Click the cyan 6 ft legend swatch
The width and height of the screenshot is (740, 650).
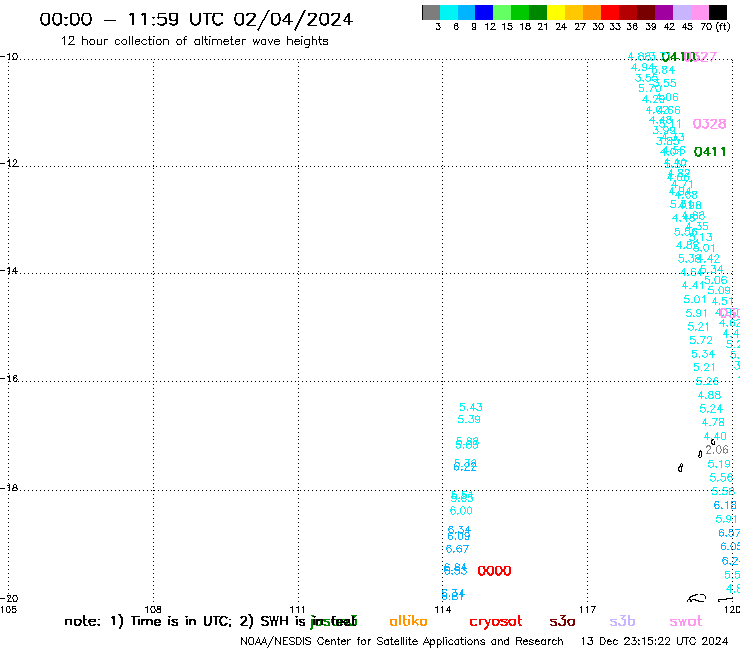click(x=449, y=12)
